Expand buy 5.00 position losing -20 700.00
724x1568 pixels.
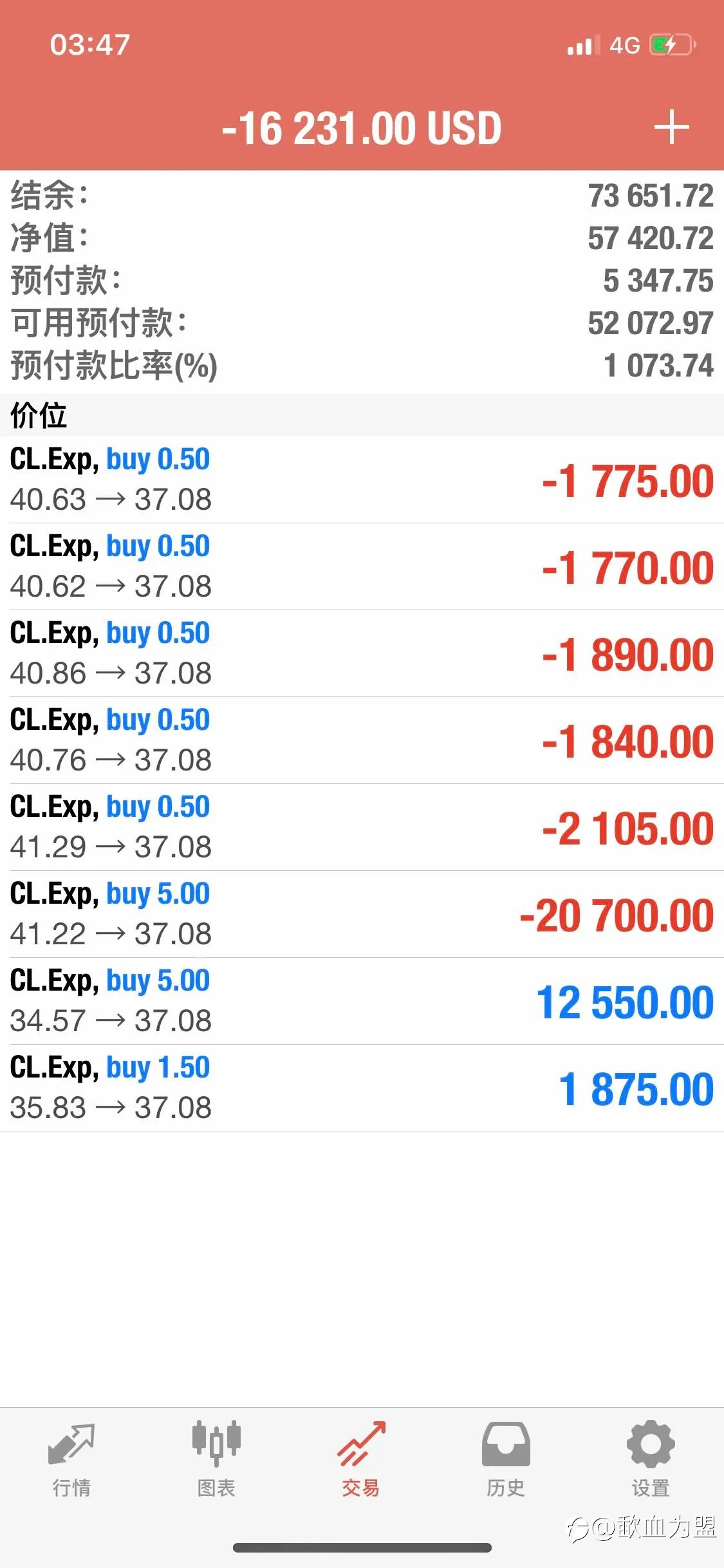tap(362, 915)
